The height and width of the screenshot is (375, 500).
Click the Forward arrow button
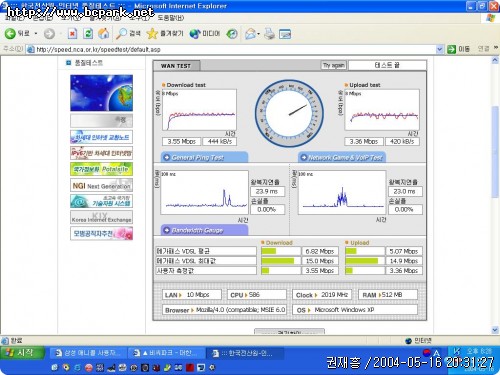pos(49,34)
